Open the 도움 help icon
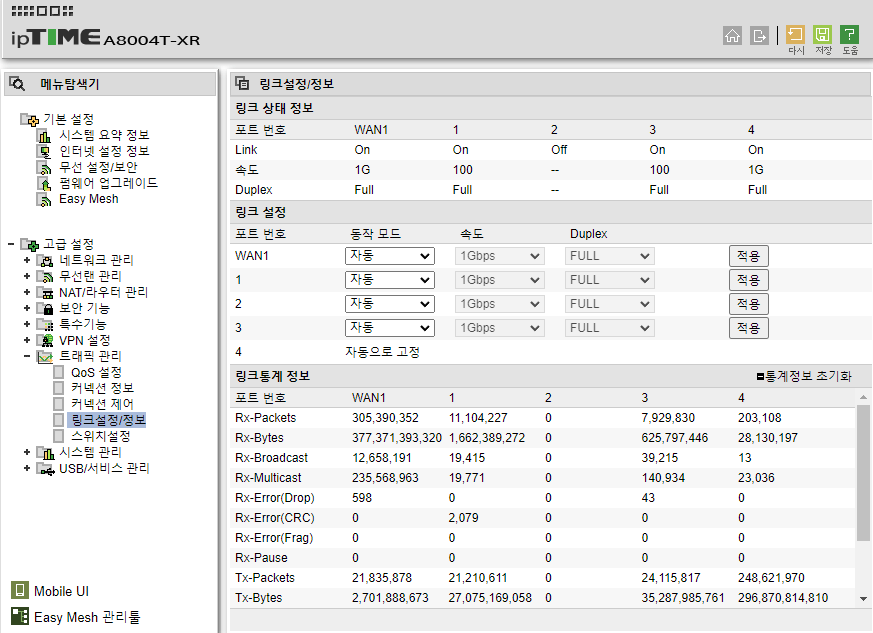873x633 pixels. [x=849, y=35]
